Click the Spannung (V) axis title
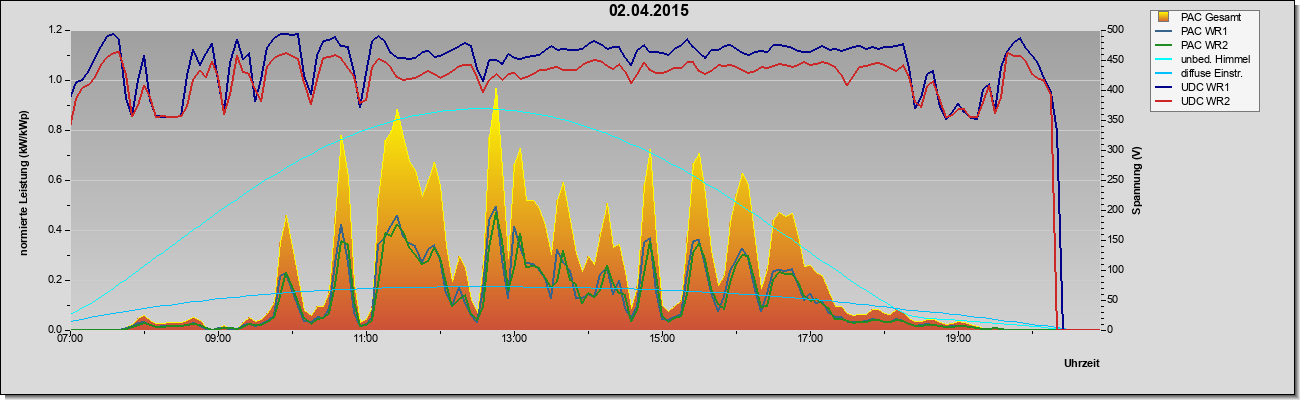 click(1137, 180)
